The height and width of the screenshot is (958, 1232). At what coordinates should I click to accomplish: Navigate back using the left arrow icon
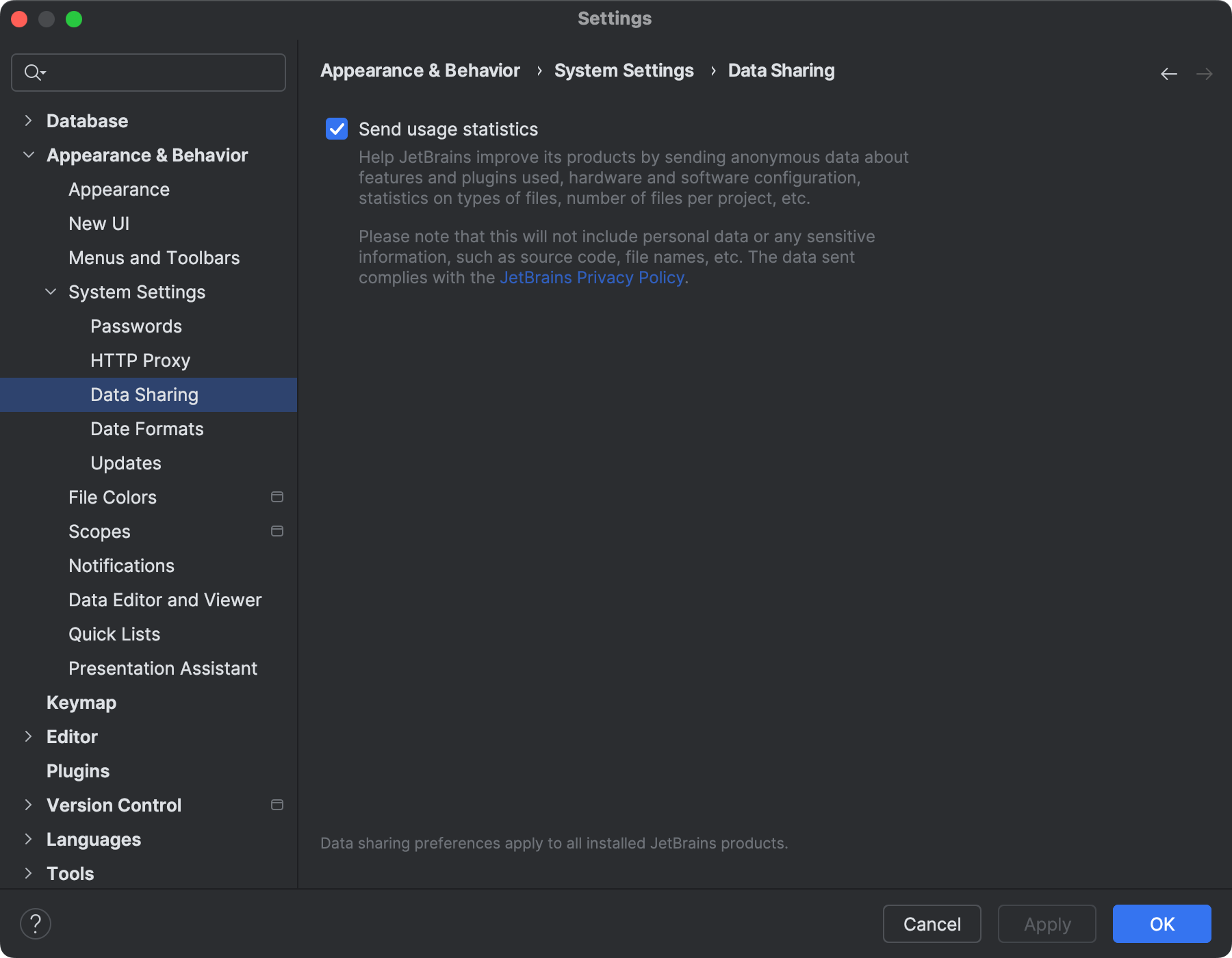pos(1168,73)
